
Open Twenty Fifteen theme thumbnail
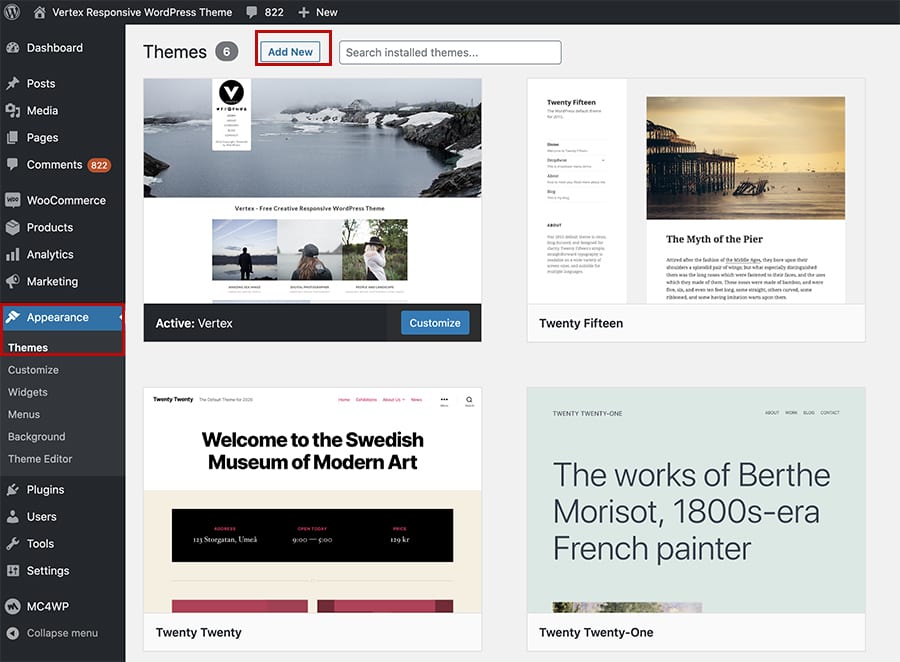tap(696, 191)
